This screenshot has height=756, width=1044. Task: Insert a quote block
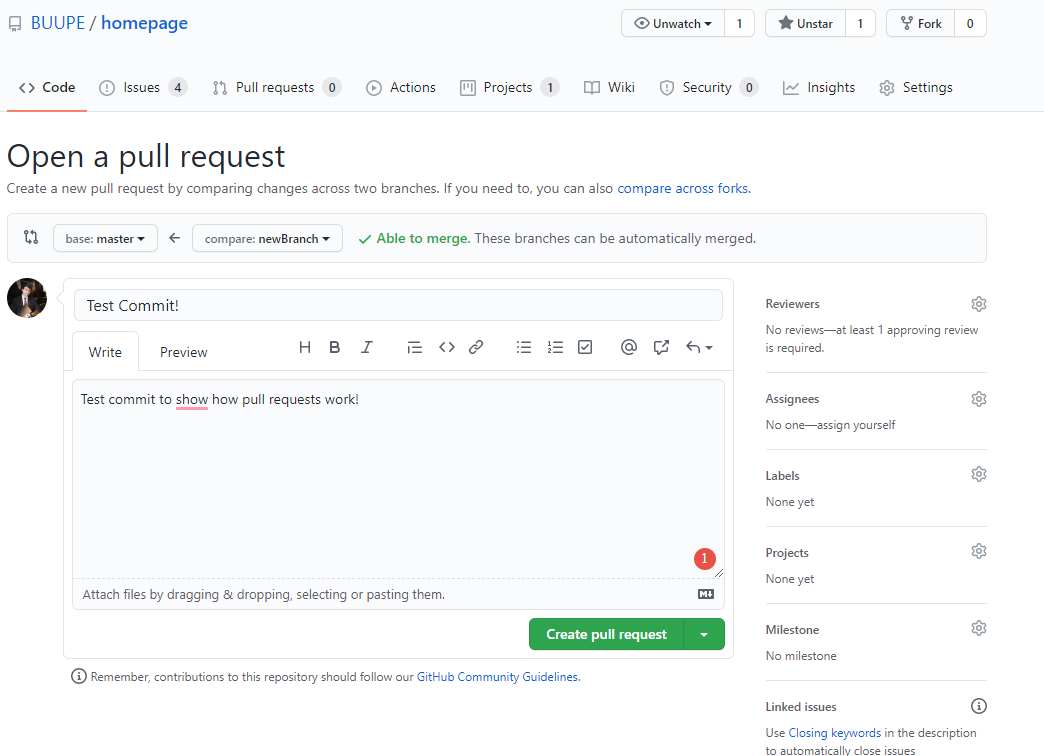(414, 347)
